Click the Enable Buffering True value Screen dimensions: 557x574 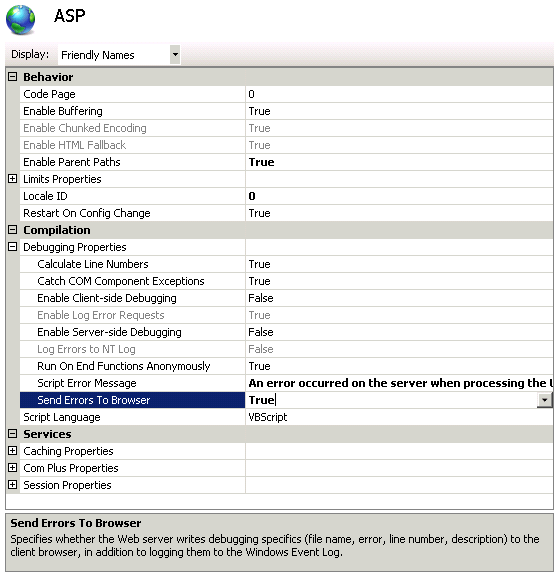click(259, 111)
